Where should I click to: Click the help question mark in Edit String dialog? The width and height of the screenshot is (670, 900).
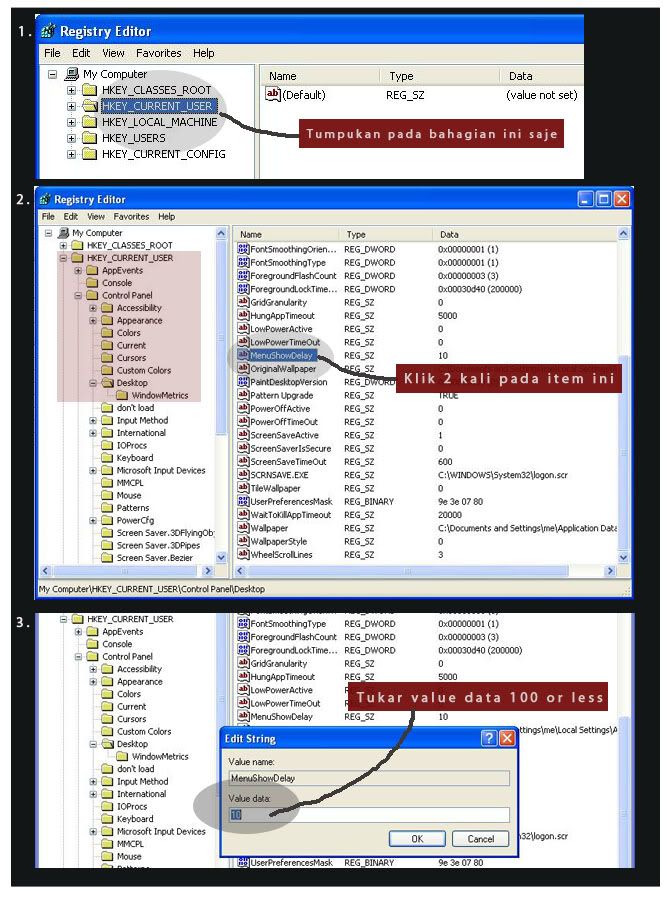tap(489, 738)
